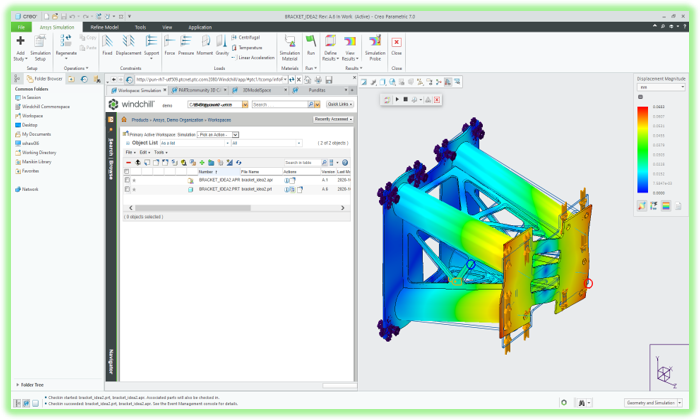The width and height of the screenshot is (700, 420).
Task: Toggle first icon under the color legend
Action: pos(642,206)
